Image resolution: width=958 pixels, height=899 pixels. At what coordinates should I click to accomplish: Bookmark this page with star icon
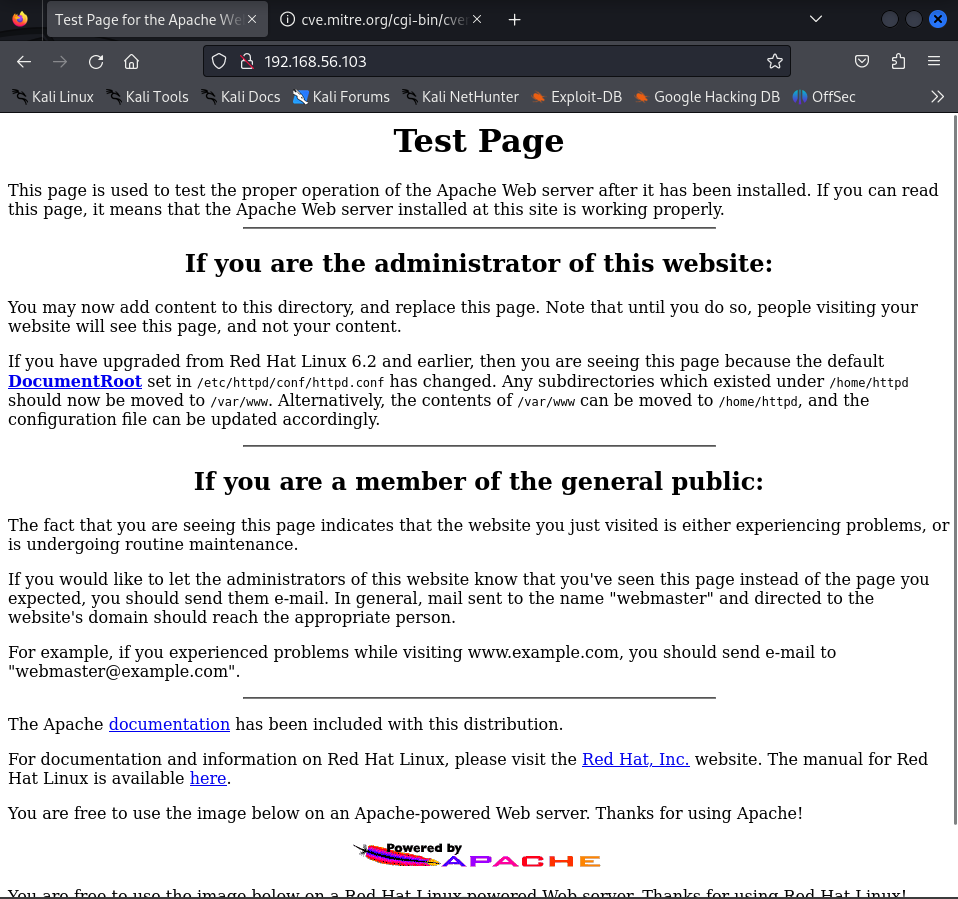coord(774,62)
